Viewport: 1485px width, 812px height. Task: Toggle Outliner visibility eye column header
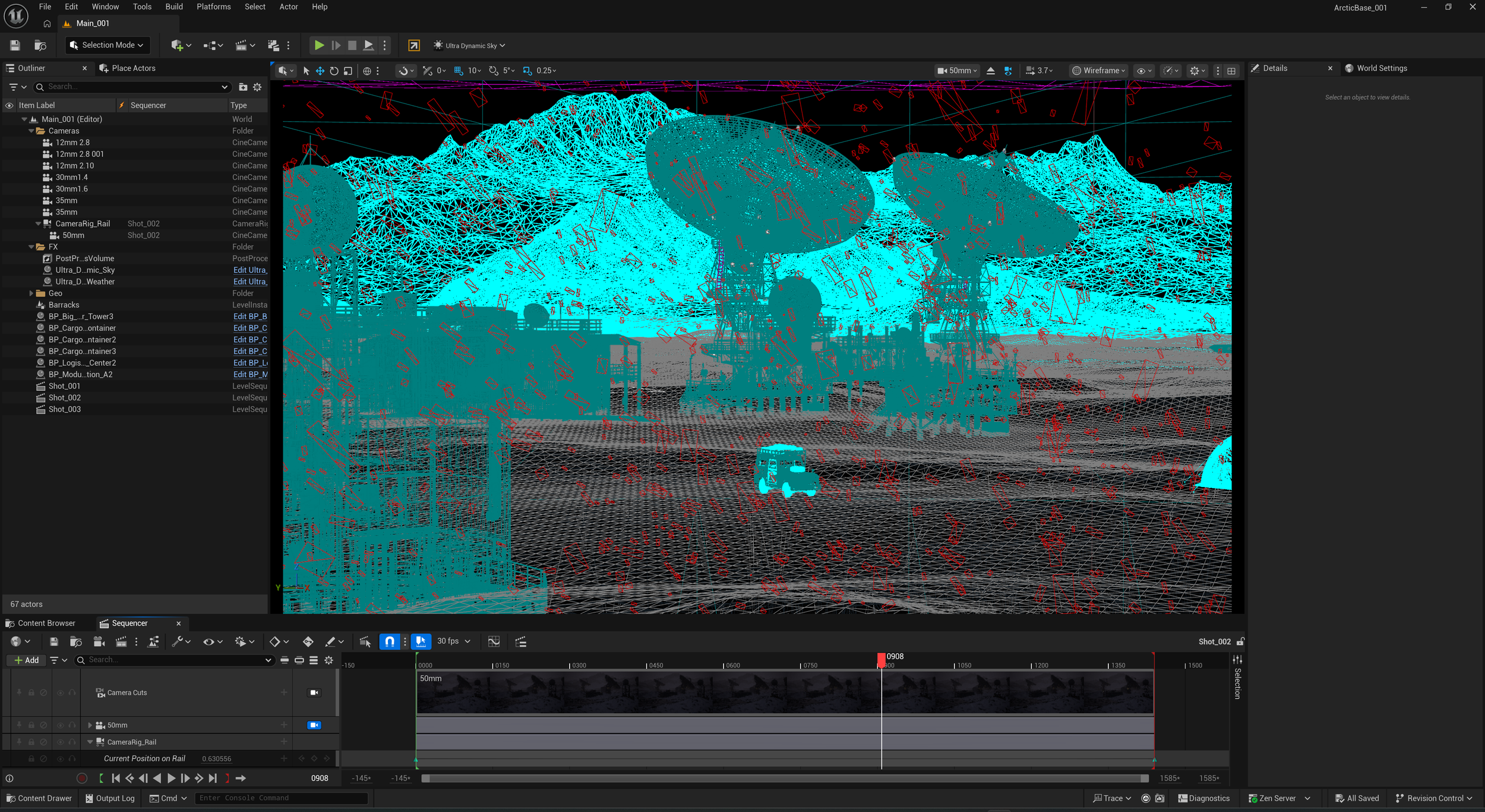click(x=9, y=106)
